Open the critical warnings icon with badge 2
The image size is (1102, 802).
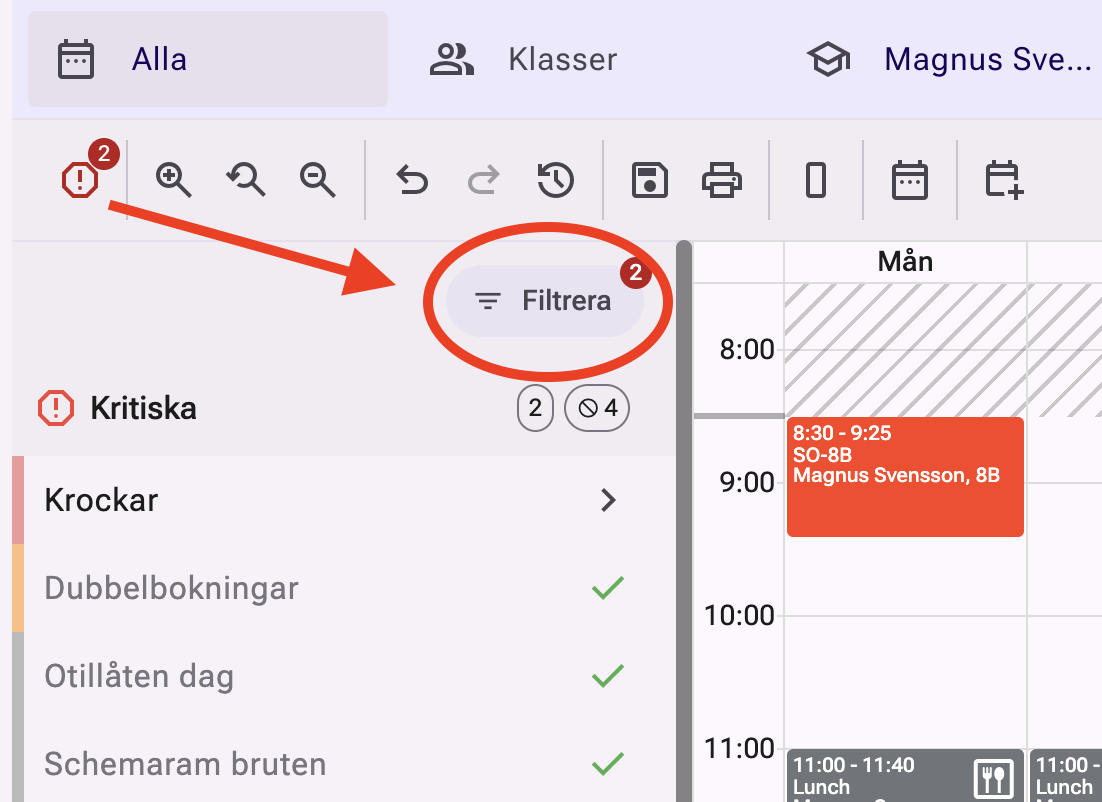[x=80, y=181]
